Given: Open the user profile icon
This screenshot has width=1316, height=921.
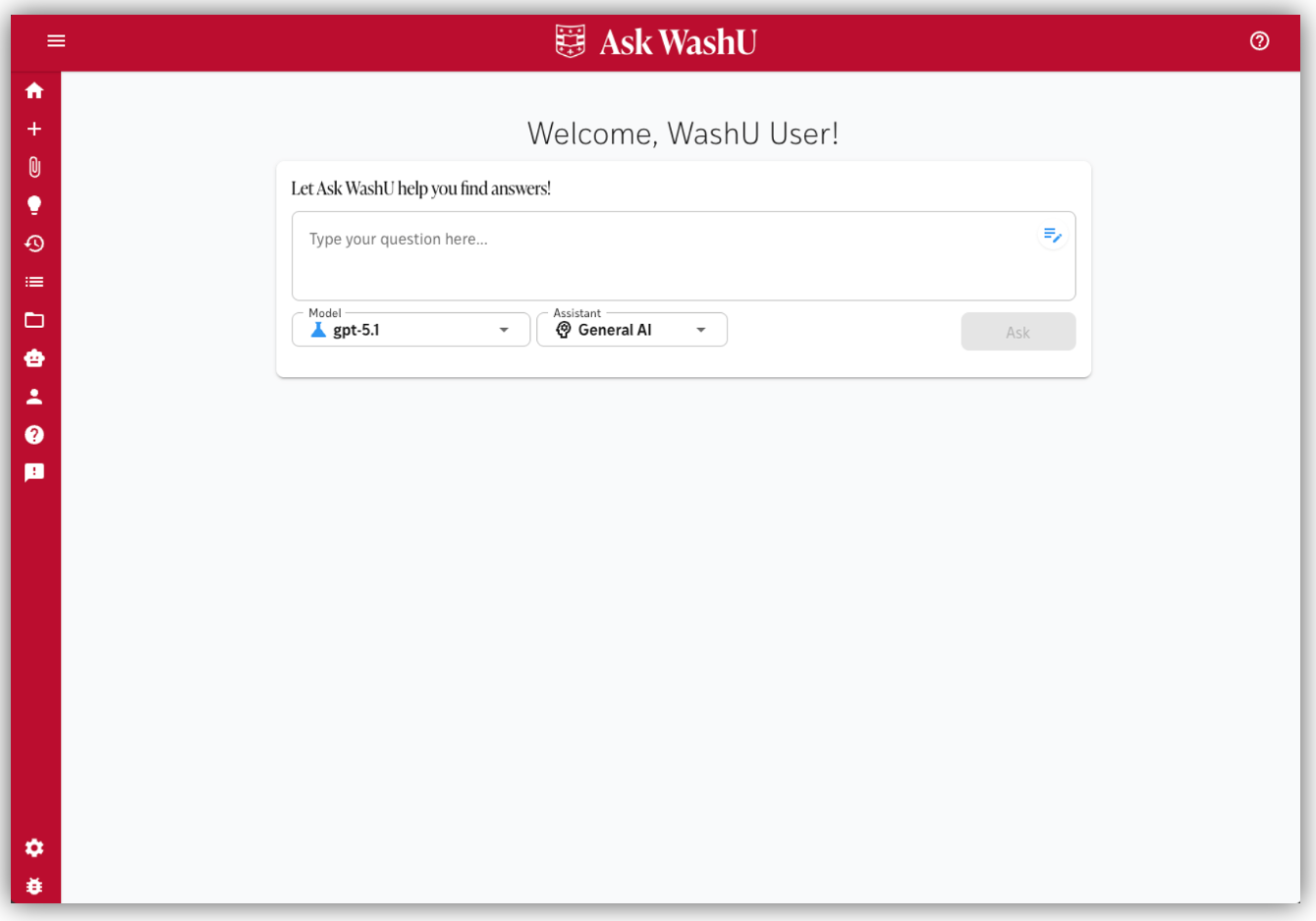Looking at the screenshot, I should [x=34, y=397].
